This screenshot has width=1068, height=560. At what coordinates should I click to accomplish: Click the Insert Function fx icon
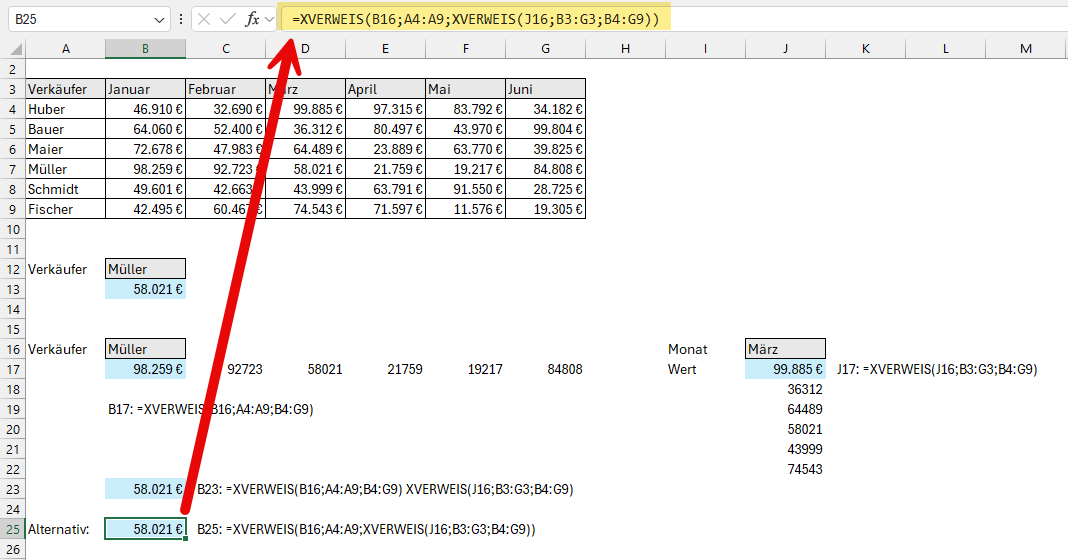(252, 19)
